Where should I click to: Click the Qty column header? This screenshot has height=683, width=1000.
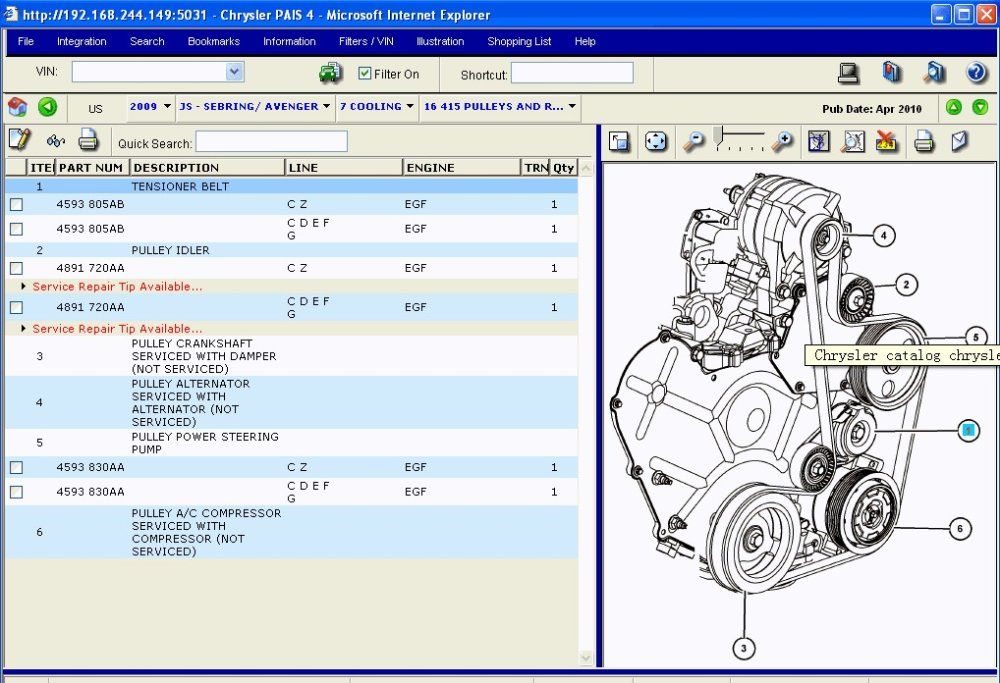pos(563,168)
